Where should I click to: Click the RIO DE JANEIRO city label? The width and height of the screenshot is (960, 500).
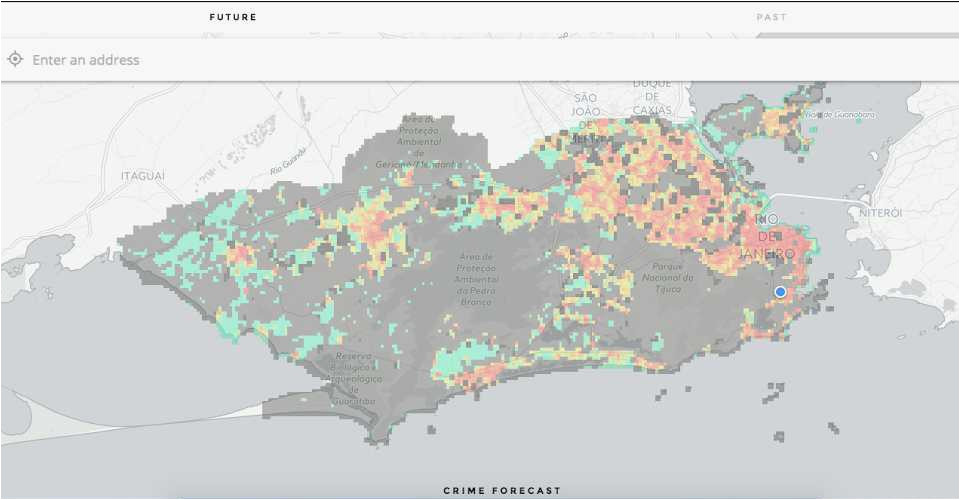(768, 237)
